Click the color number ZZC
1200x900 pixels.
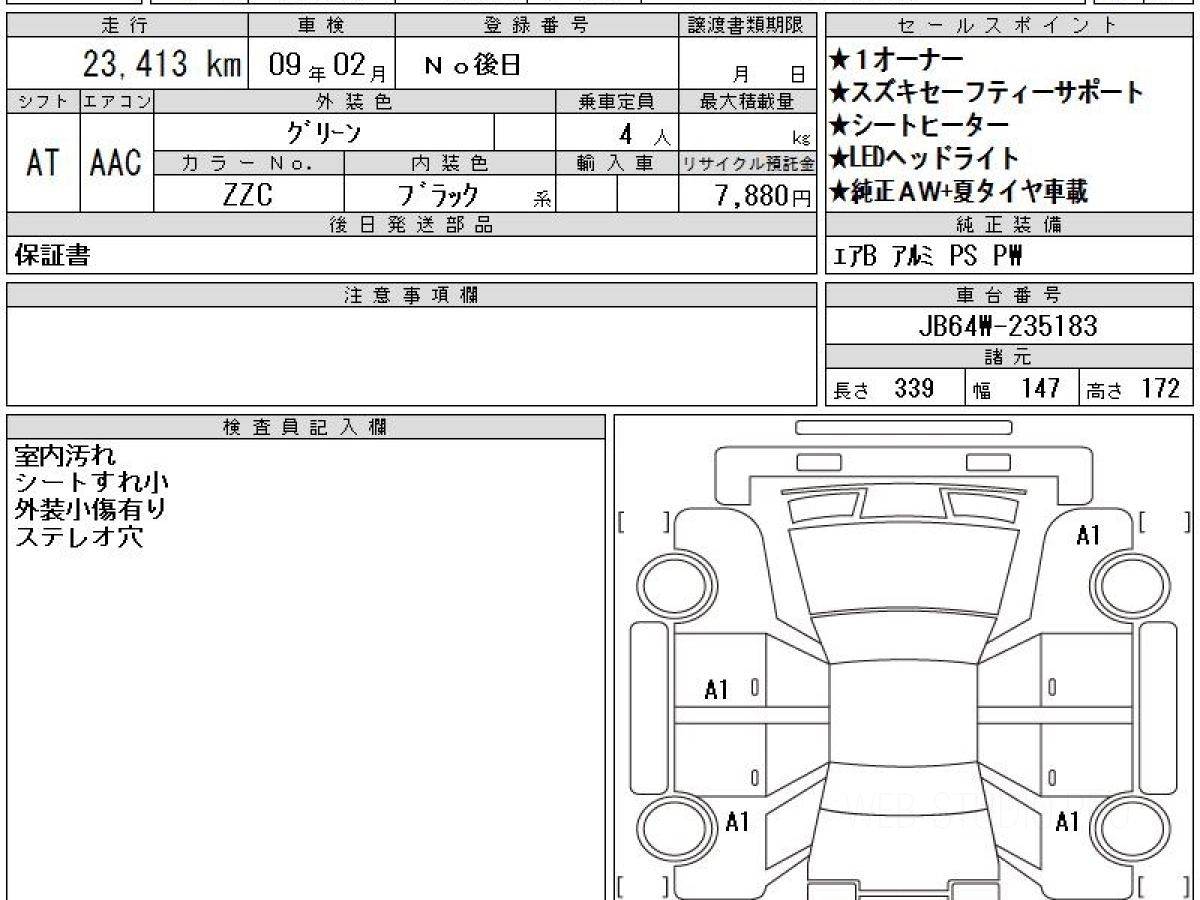point(248,195)
